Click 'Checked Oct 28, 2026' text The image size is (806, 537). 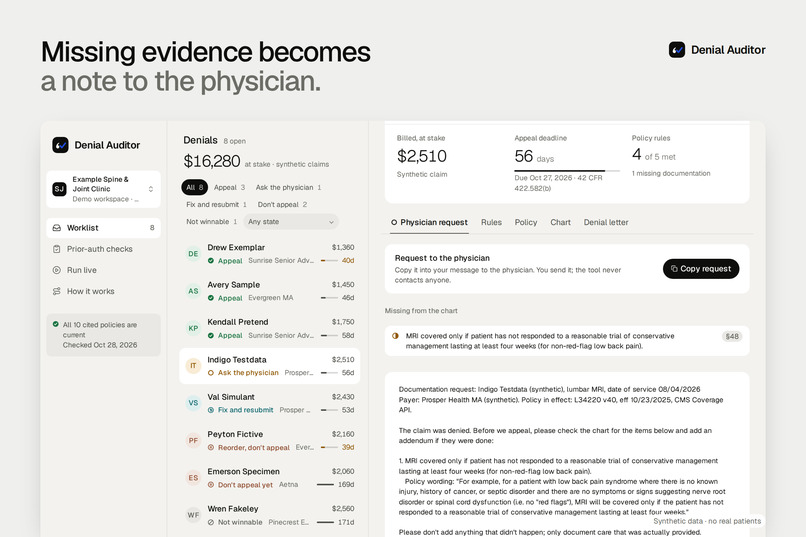(100, 345)
